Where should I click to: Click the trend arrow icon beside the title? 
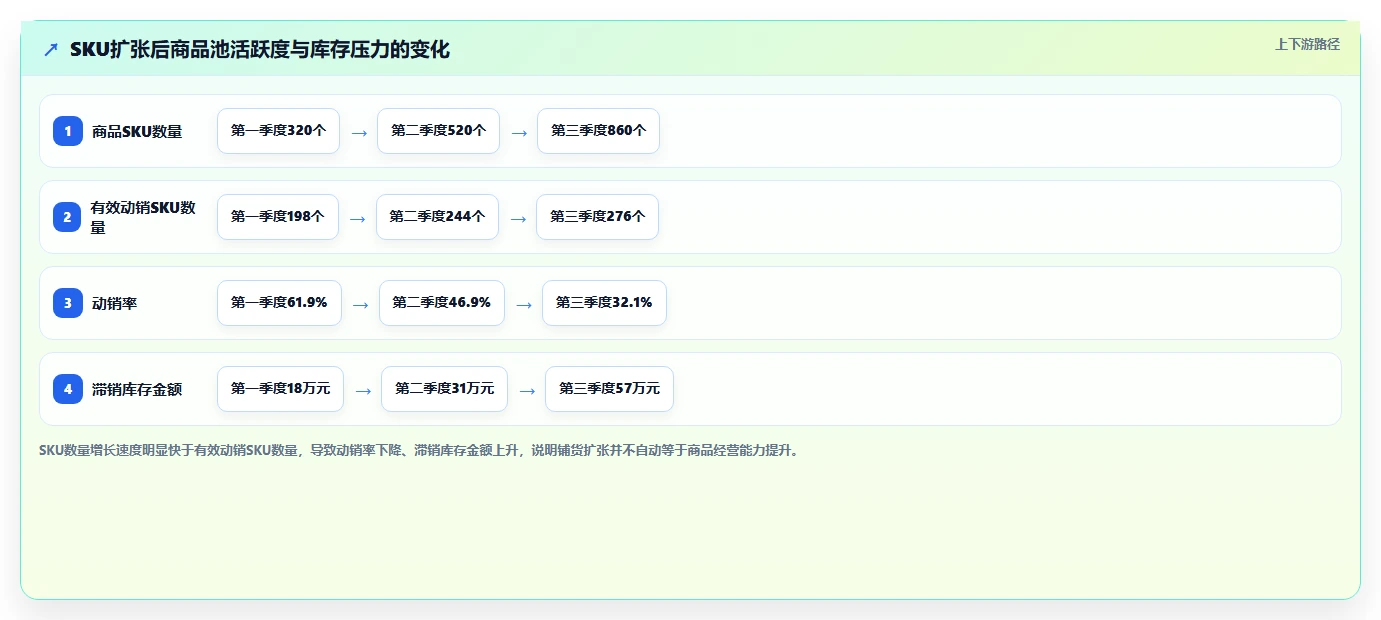(51, 49)
